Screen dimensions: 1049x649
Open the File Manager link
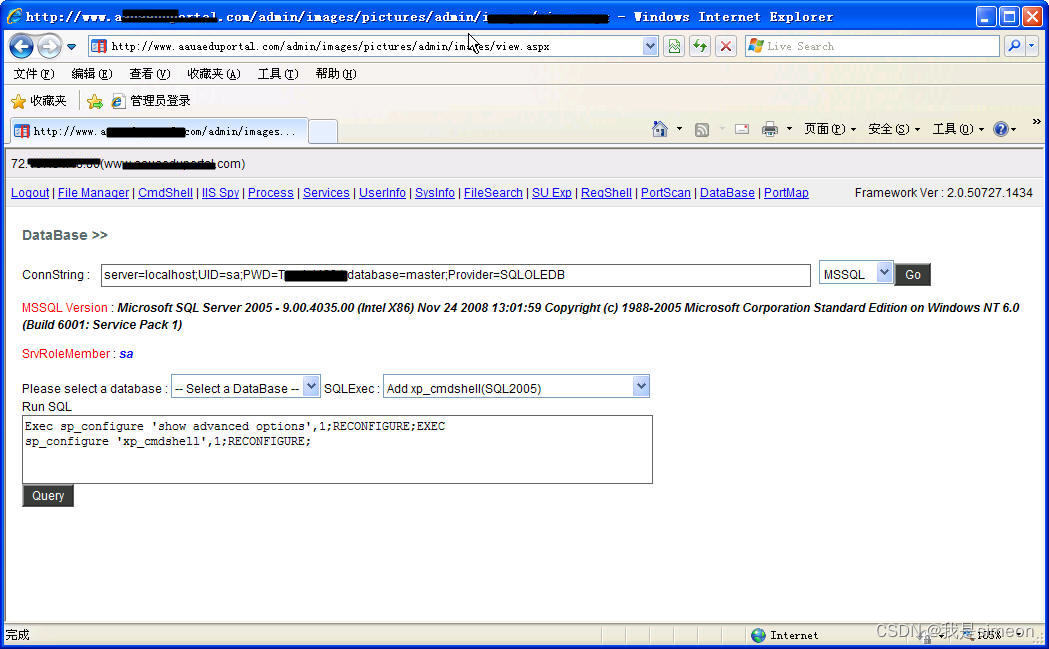(94, 193)
